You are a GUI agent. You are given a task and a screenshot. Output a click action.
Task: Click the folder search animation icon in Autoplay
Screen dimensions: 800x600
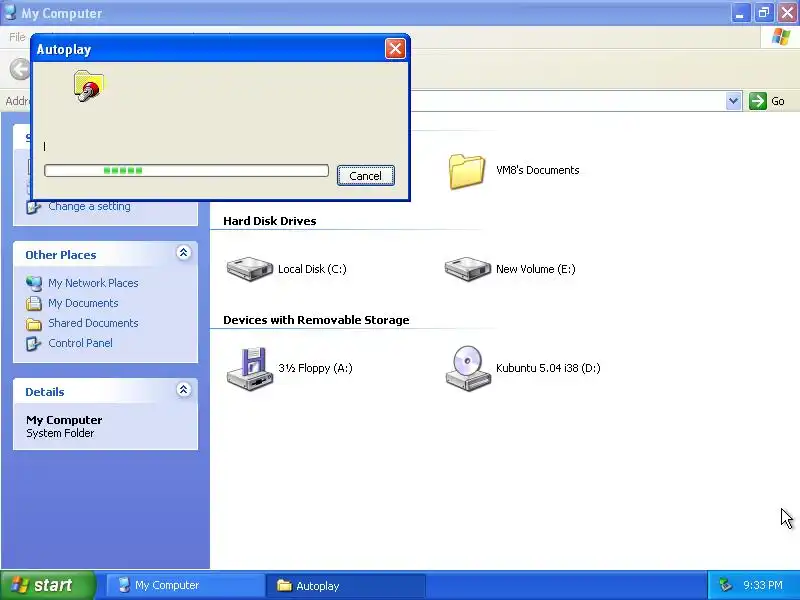coord(89,86)
